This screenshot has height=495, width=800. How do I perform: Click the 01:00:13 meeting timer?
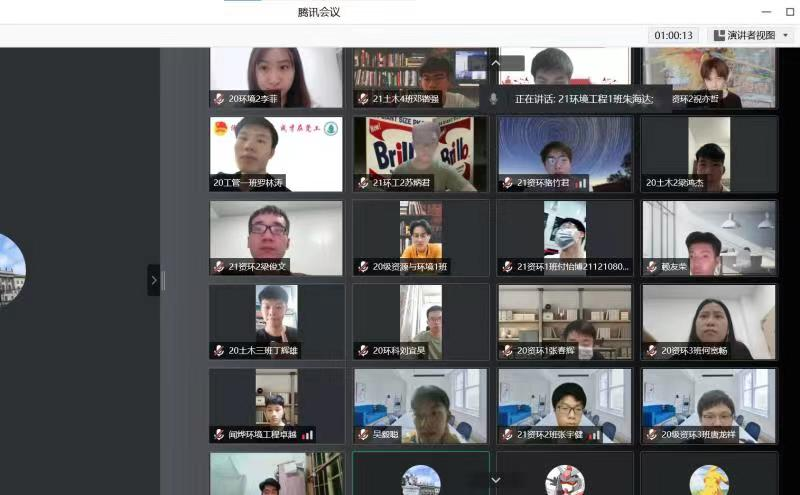point(673,35)
